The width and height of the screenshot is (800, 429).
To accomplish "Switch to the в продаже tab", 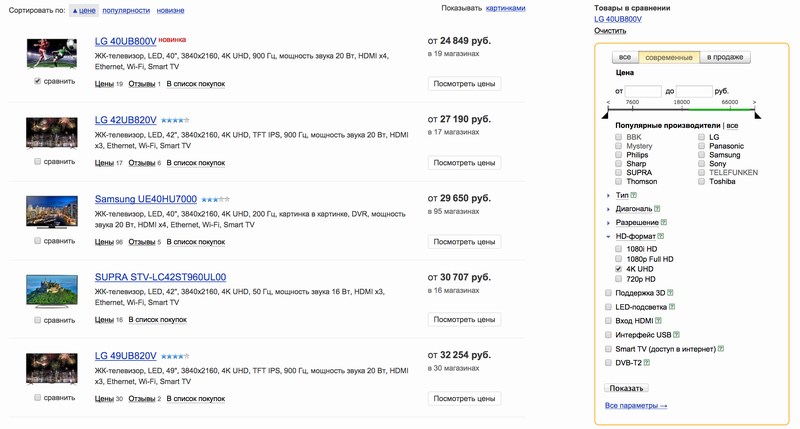I will pyautogui.click(x=725, y=57).
